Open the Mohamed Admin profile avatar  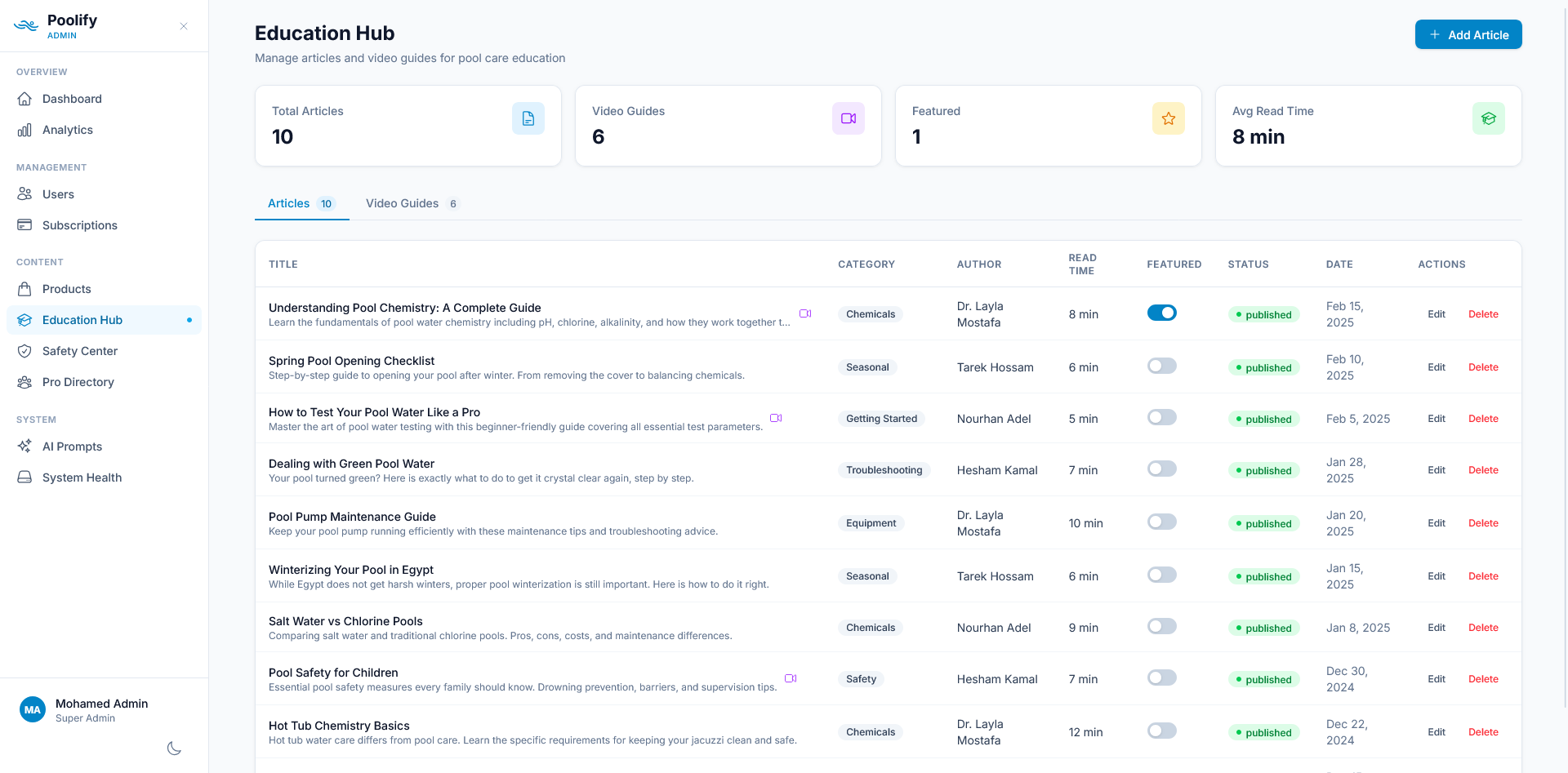[x=33, y=709]
